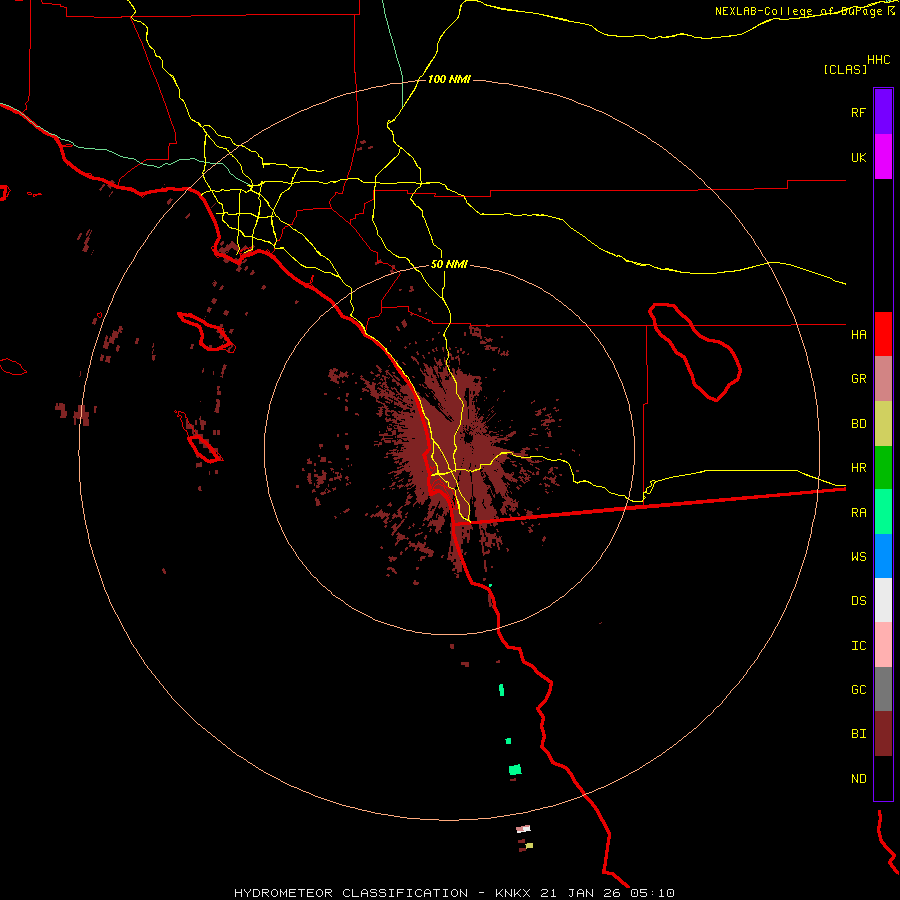
Task: Click the RF legend label
Action: [858, 112]
